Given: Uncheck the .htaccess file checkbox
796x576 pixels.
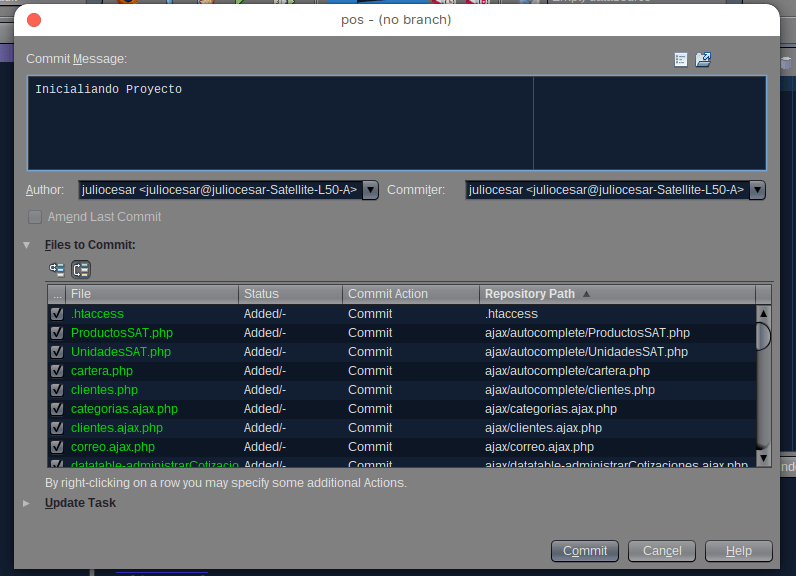Looking at the screenshot, I should (57, 314).
